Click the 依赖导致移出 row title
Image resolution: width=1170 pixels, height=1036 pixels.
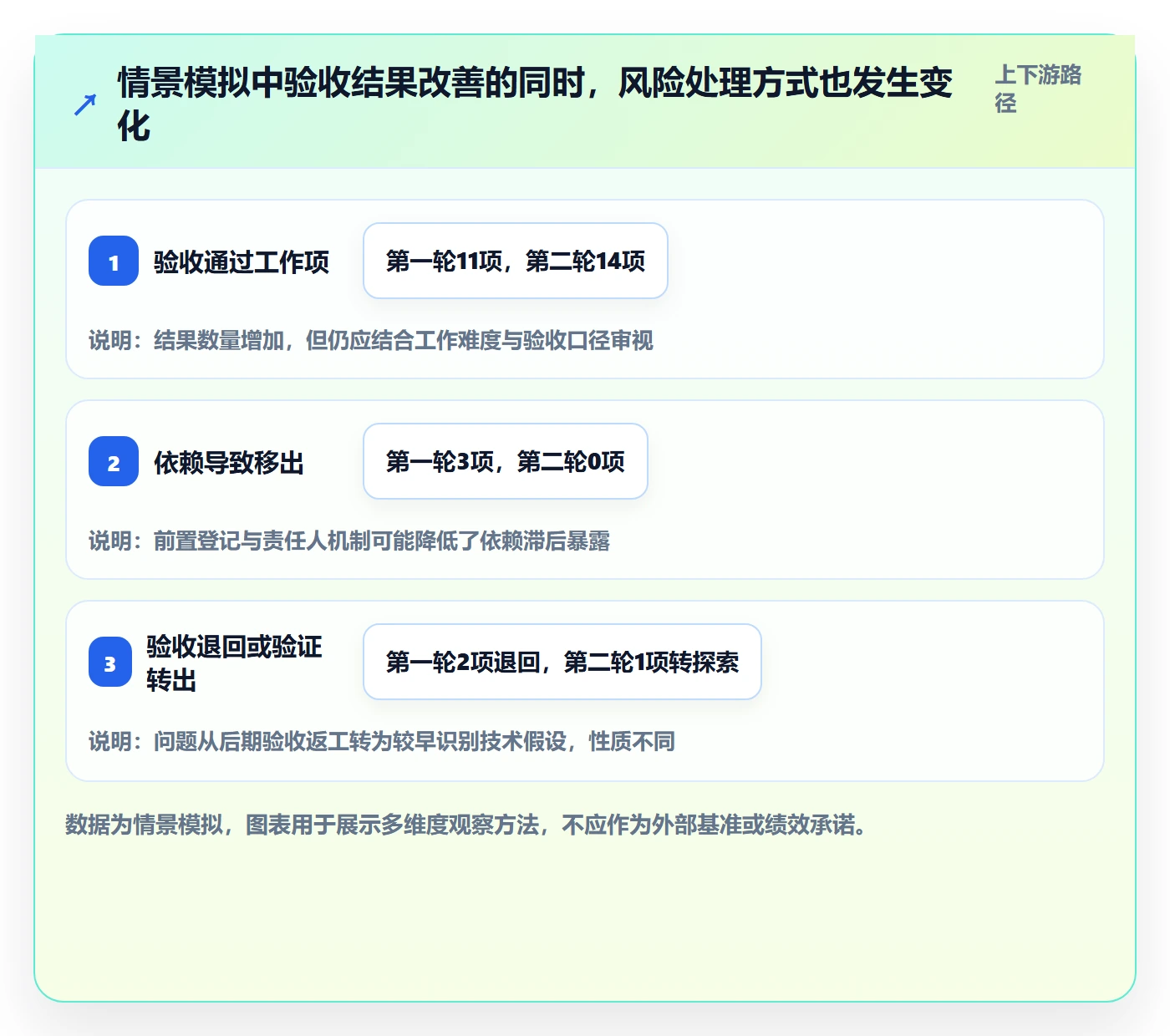coord(229,462)
